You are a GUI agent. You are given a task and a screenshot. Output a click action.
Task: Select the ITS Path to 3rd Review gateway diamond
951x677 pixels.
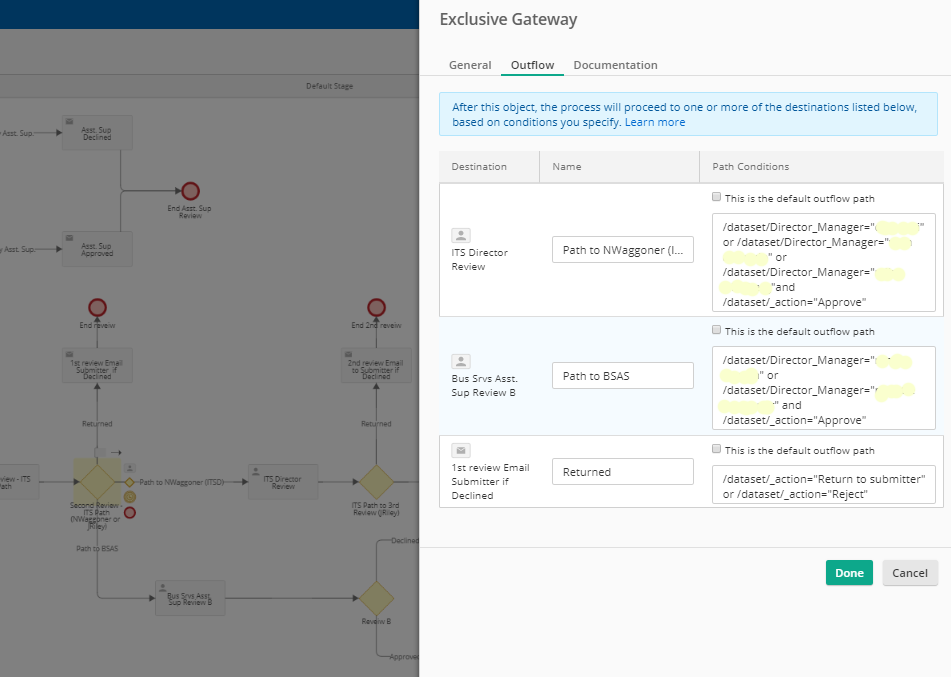[376, 482]
